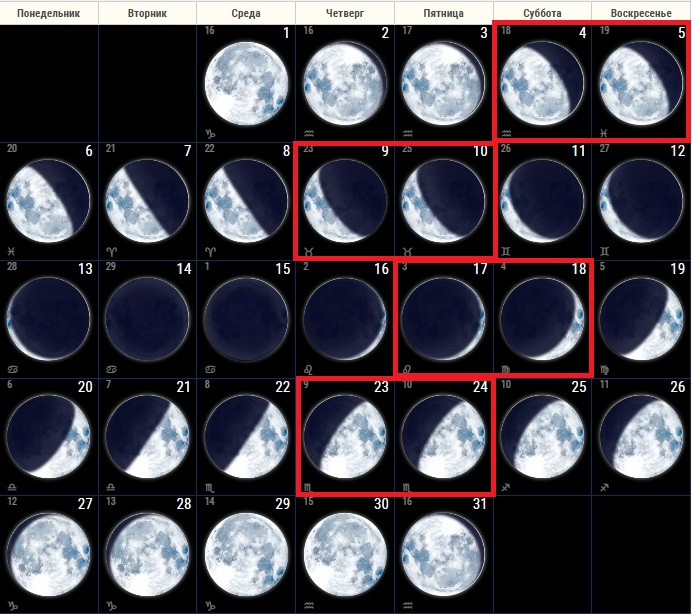692x614 pixels.
Task: Click the Среда column header
Action: (246, 13)
